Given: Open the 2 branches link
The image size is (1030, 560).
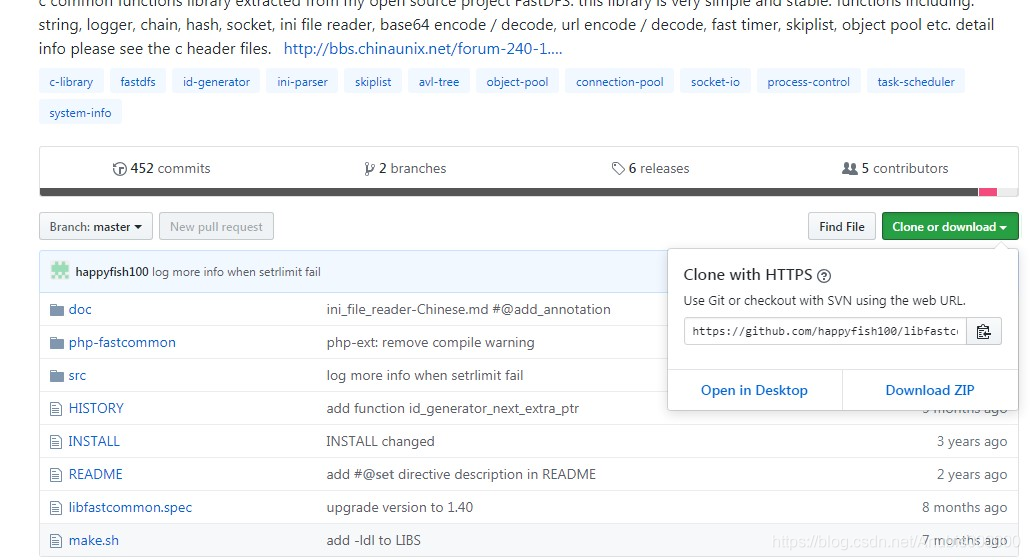Looking at the screenshot, I should [405, 169].
